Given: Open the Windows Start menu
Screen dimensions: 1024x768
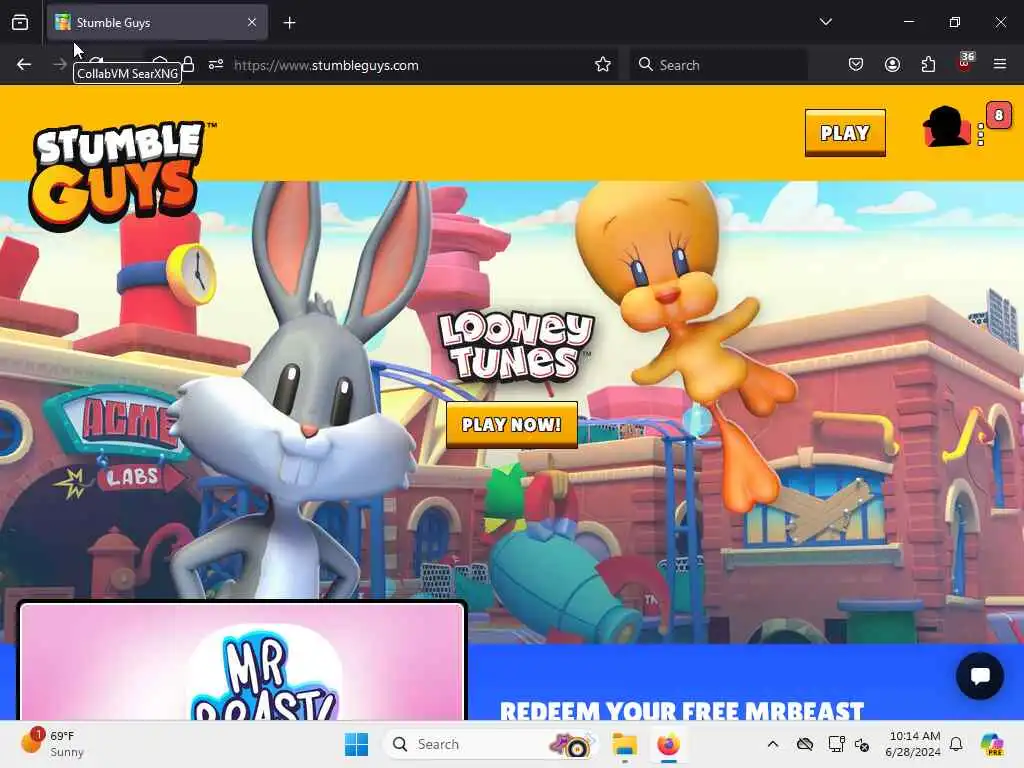Looking at the screenshot, I should 357,744.
